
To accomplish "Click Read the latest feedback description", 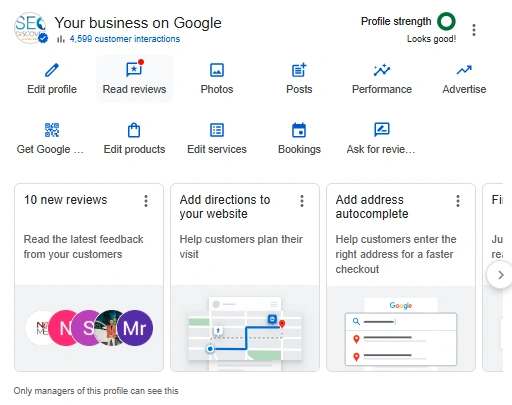I will (x=83, y=247).
